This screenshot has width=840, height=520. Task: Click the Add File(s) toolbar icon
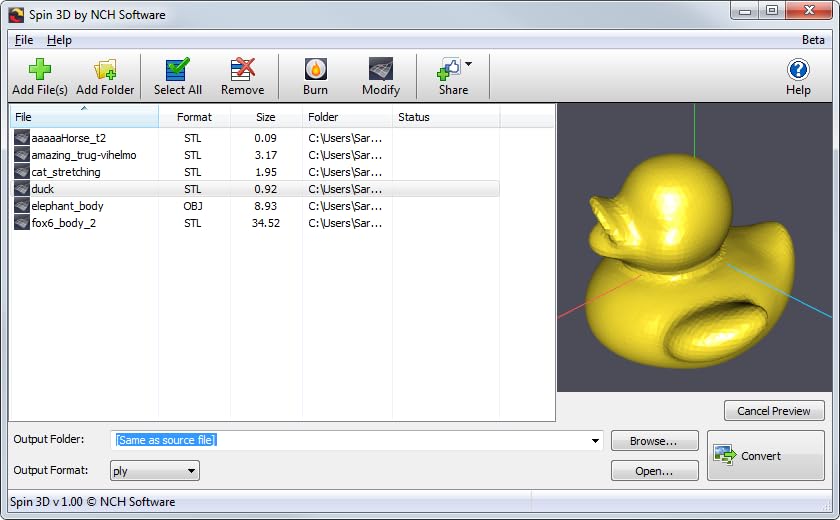point(40,69)
